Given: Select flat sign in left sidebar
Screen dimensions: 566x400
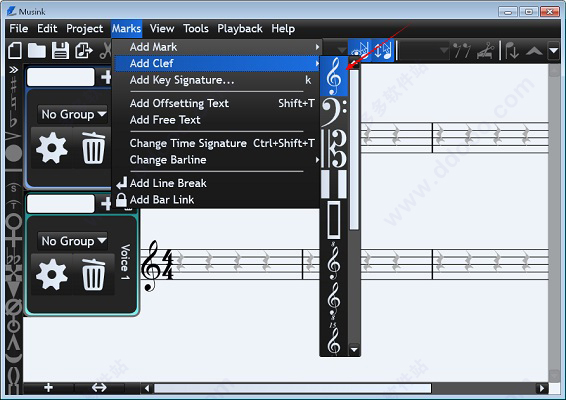Looking at the screenshot, I should click(x=13, y=119).
